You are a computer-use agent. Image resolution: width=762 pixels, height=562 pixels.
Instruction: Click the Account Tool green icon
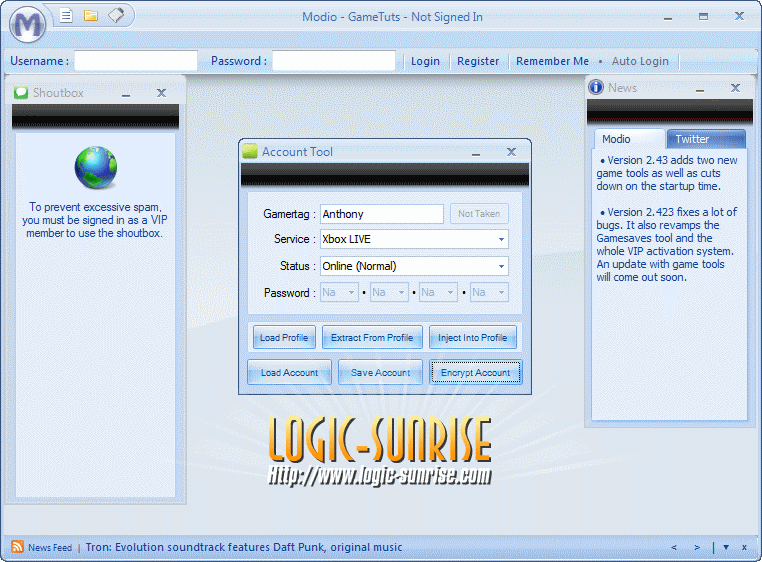click(x=250, y=151)
